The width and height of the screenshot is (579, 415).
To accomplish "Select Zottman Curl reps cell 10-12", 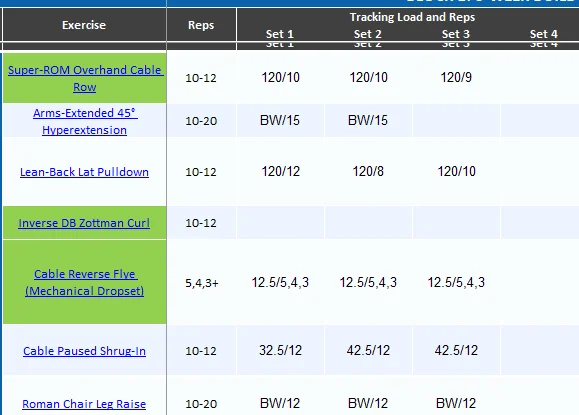I will (201, 223).
